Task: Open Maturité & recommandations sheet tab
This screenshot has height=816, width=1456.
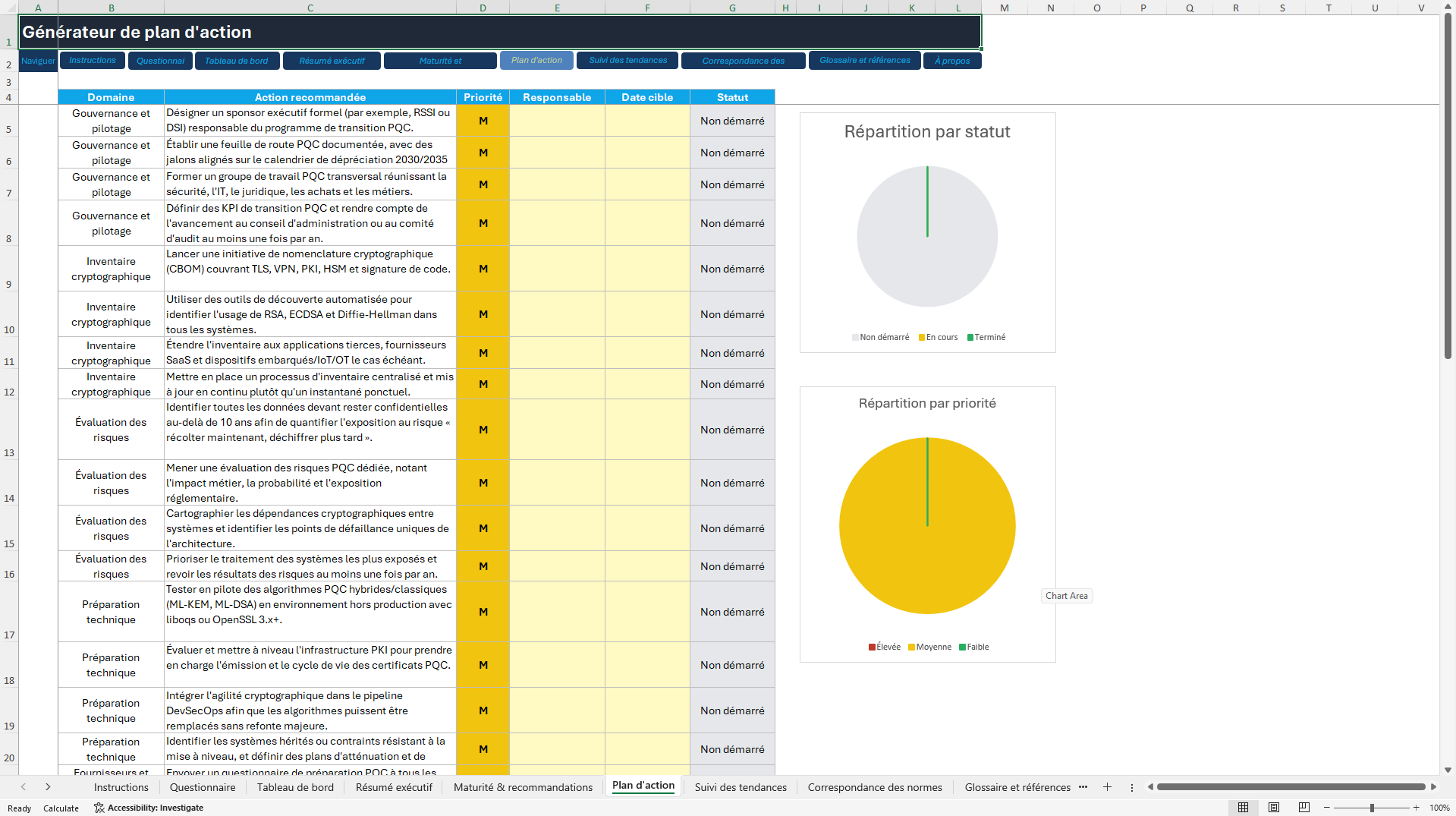Action: (523, 787)
